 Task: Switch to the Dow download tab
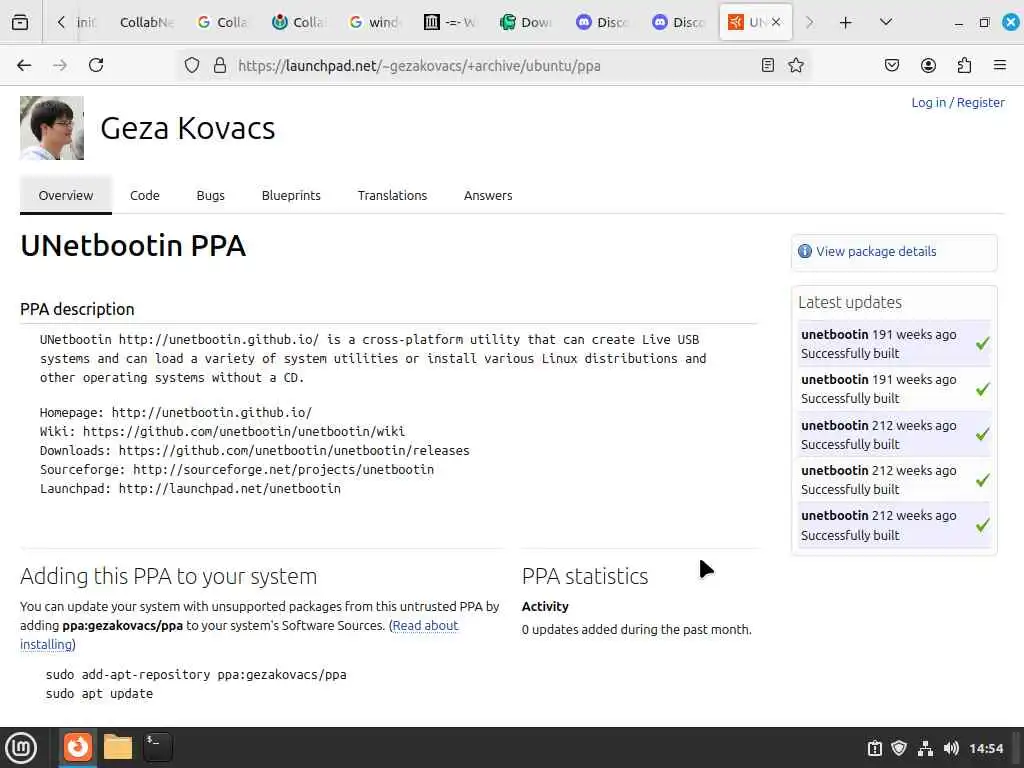point(526,22)
